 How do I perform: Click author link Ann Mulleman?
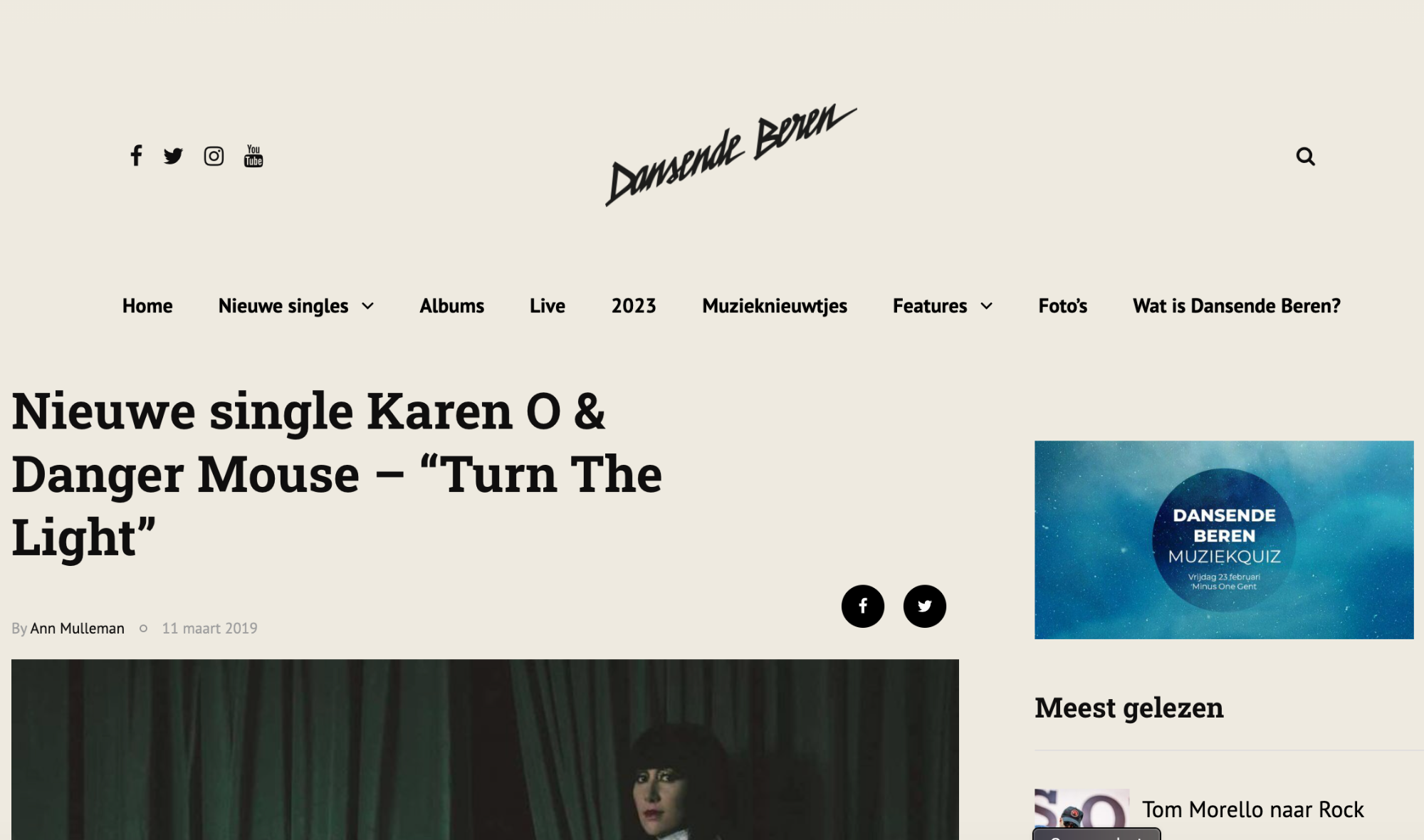[x=78, y=629]
